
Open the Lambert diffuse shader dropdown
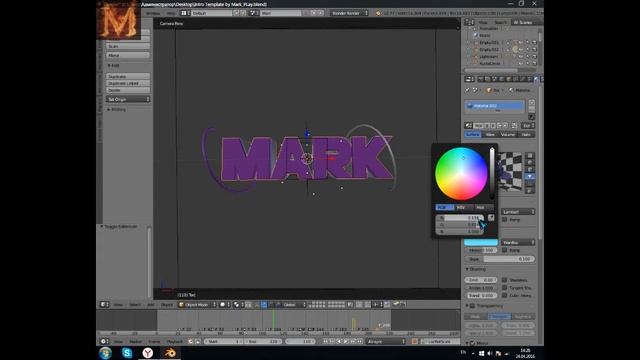point(518,212)
